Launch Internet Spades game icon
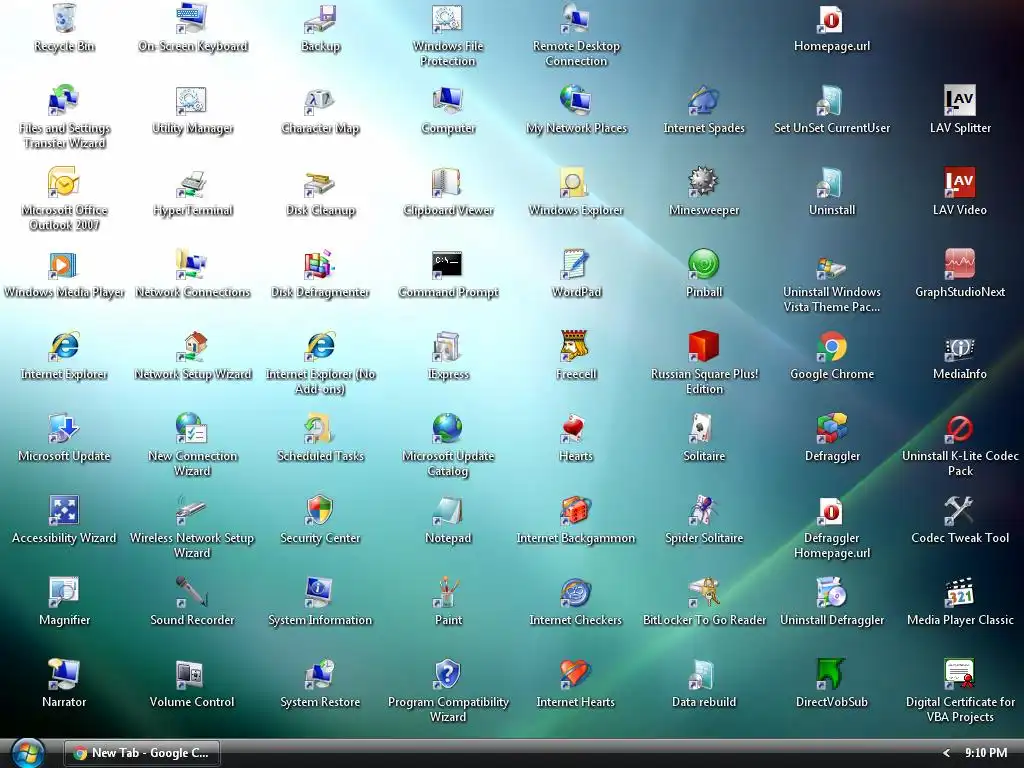The image size is (1024, 768). pos(704,100)
